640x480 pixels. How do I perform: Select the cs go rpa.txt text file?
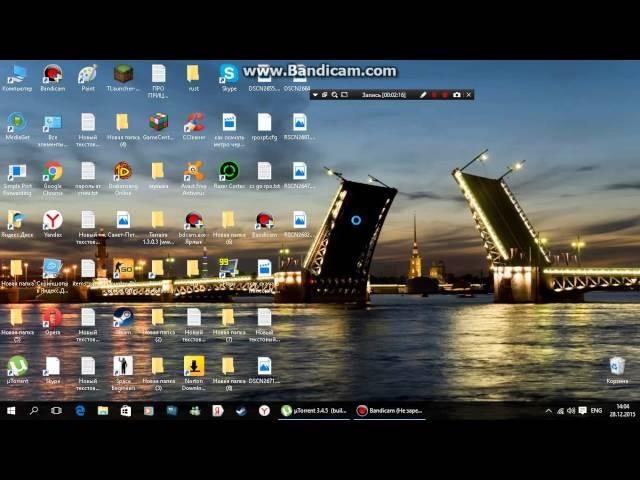click(x=264, y=176)
